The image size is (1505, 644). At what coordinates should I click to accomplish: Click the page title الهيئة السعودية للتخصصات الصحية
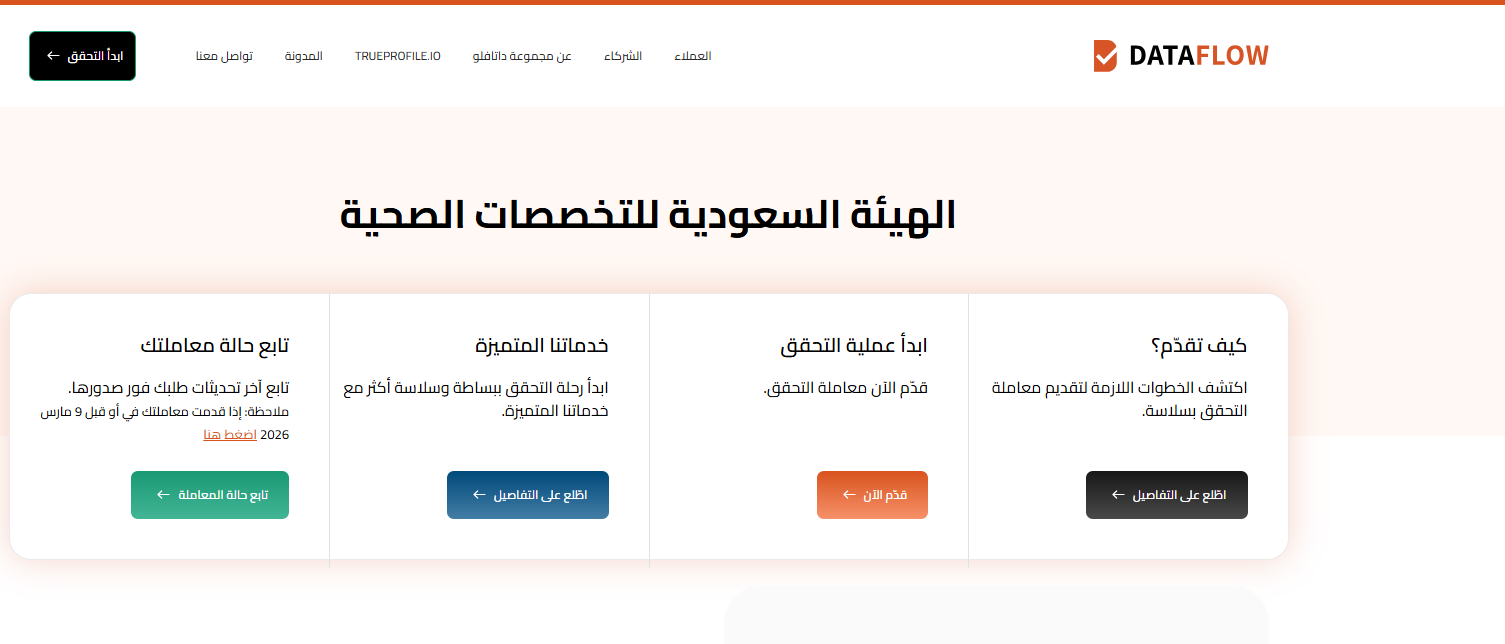point(648,216)
